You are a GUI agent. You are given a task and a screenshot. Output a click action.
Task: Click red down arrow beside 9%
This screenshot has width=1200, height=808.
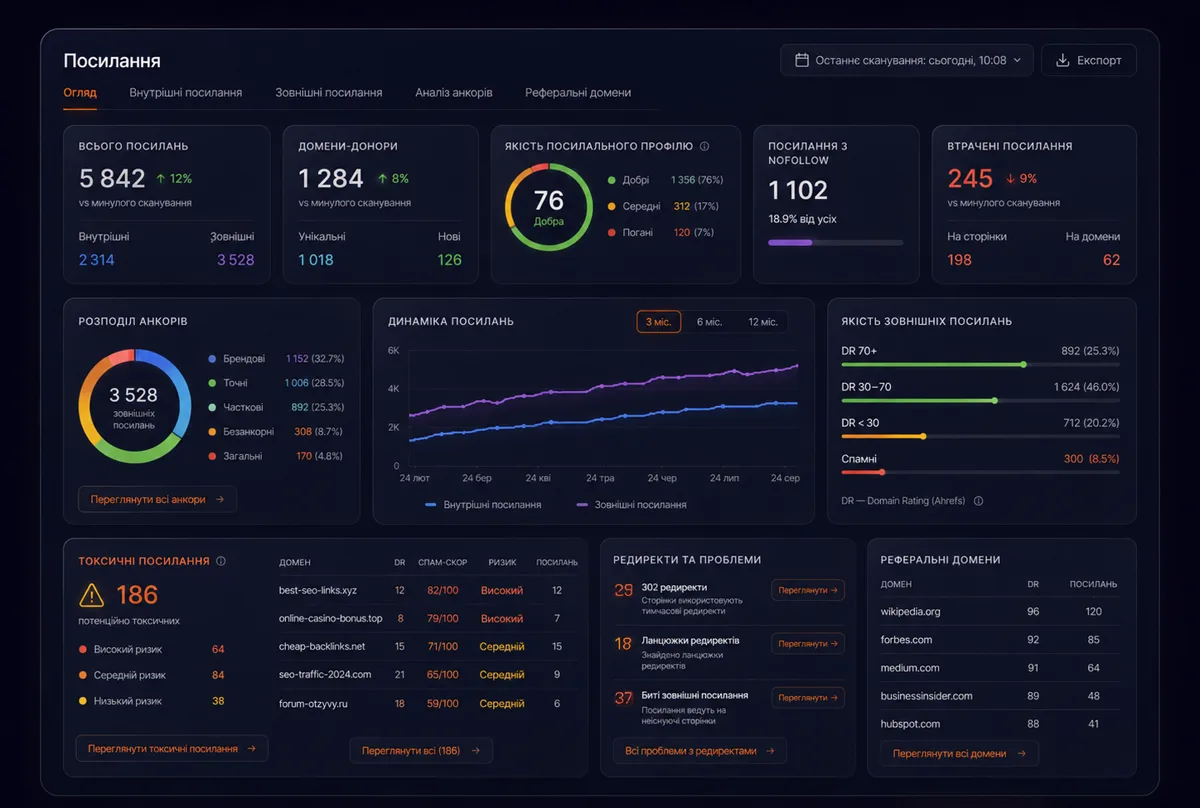pyautogui.click(x=1010, y=179)
